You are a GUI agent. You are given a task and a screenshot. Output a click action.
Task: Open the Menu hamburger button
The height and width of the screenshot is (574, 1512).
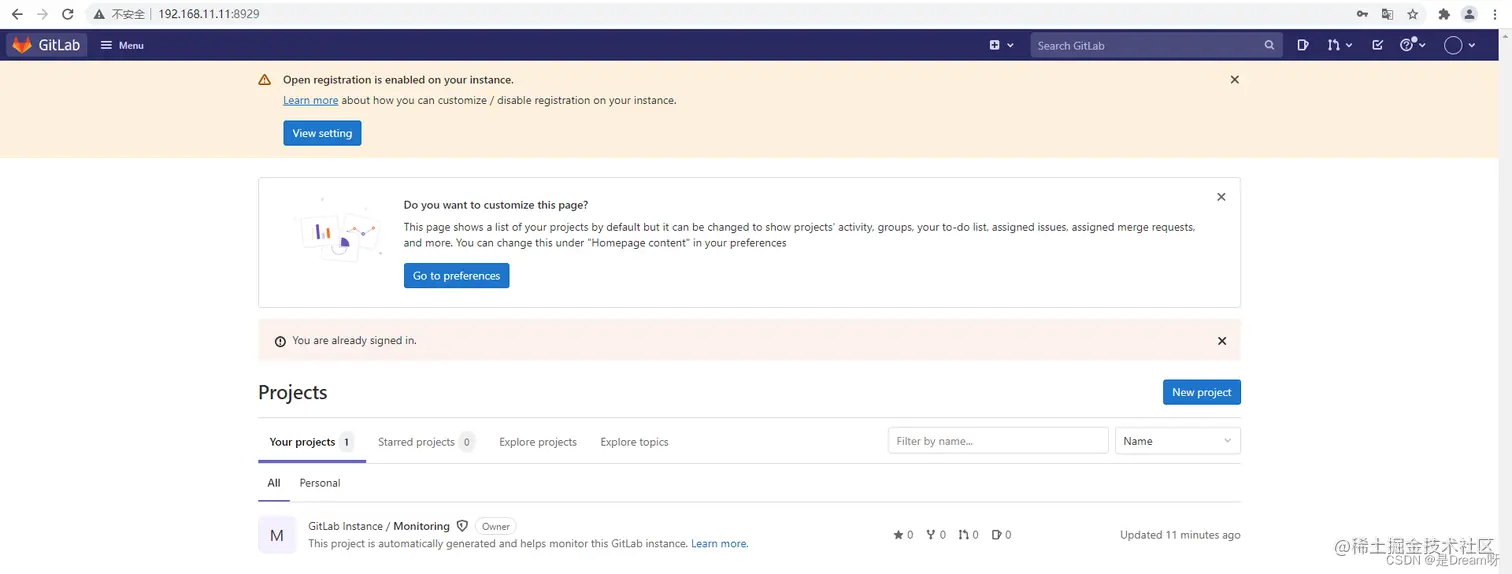pyautogui.click(x=122, y=45)
